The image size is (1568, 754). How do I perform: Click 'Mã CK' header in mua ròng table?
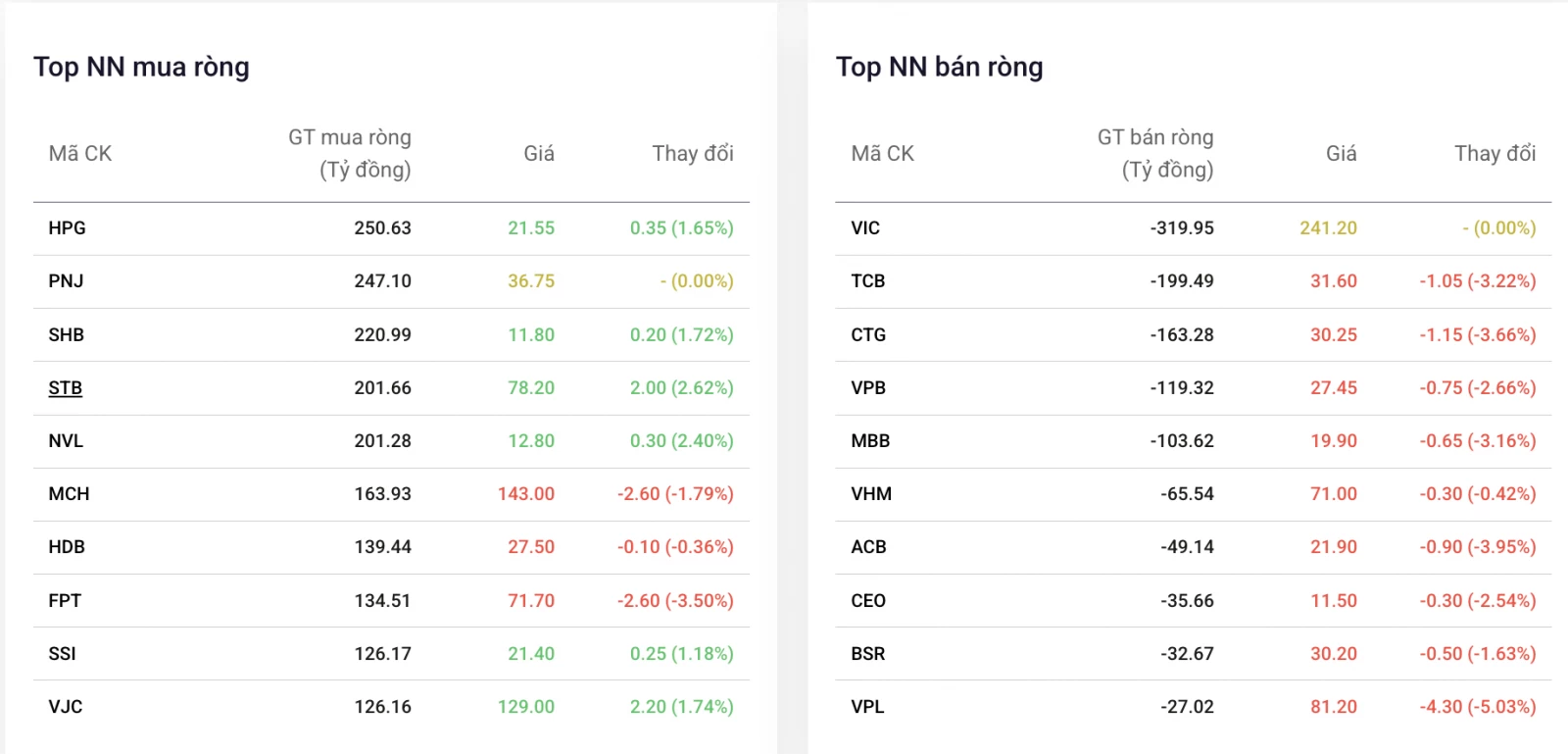[x=80, y=154]
